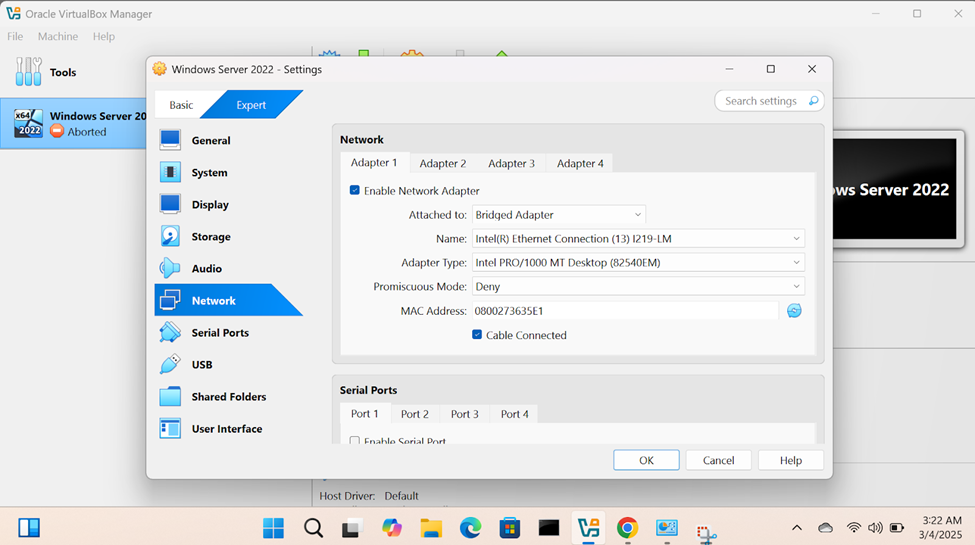Open volume control in system tray
The width and height of the screenshot is (975, 545).
coord(875,528)
